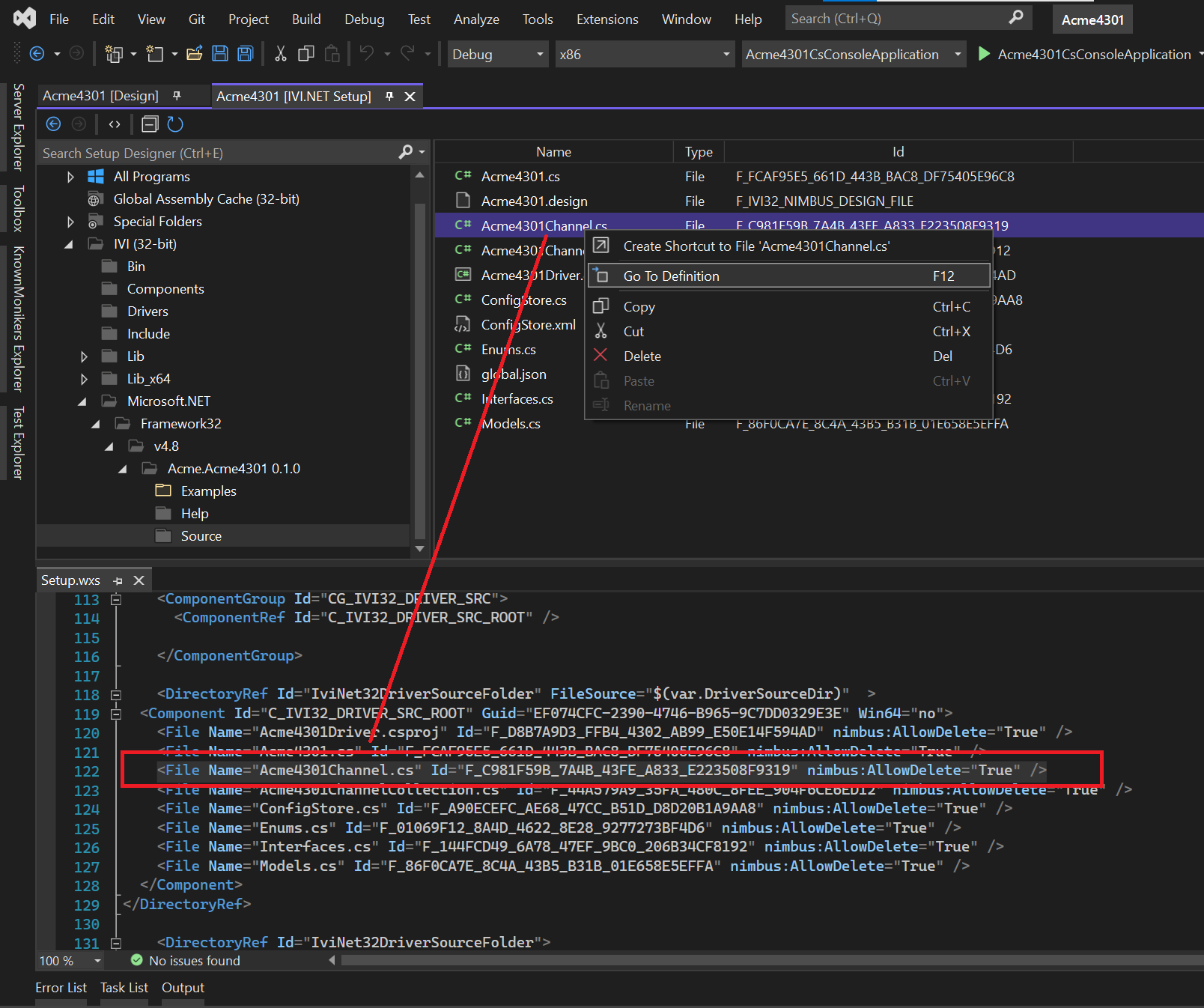The width and height of the screenshot is (1204, 1008).
Task: Click the refresh icon in Setup Designer toolbar
Action: point(175,124)
